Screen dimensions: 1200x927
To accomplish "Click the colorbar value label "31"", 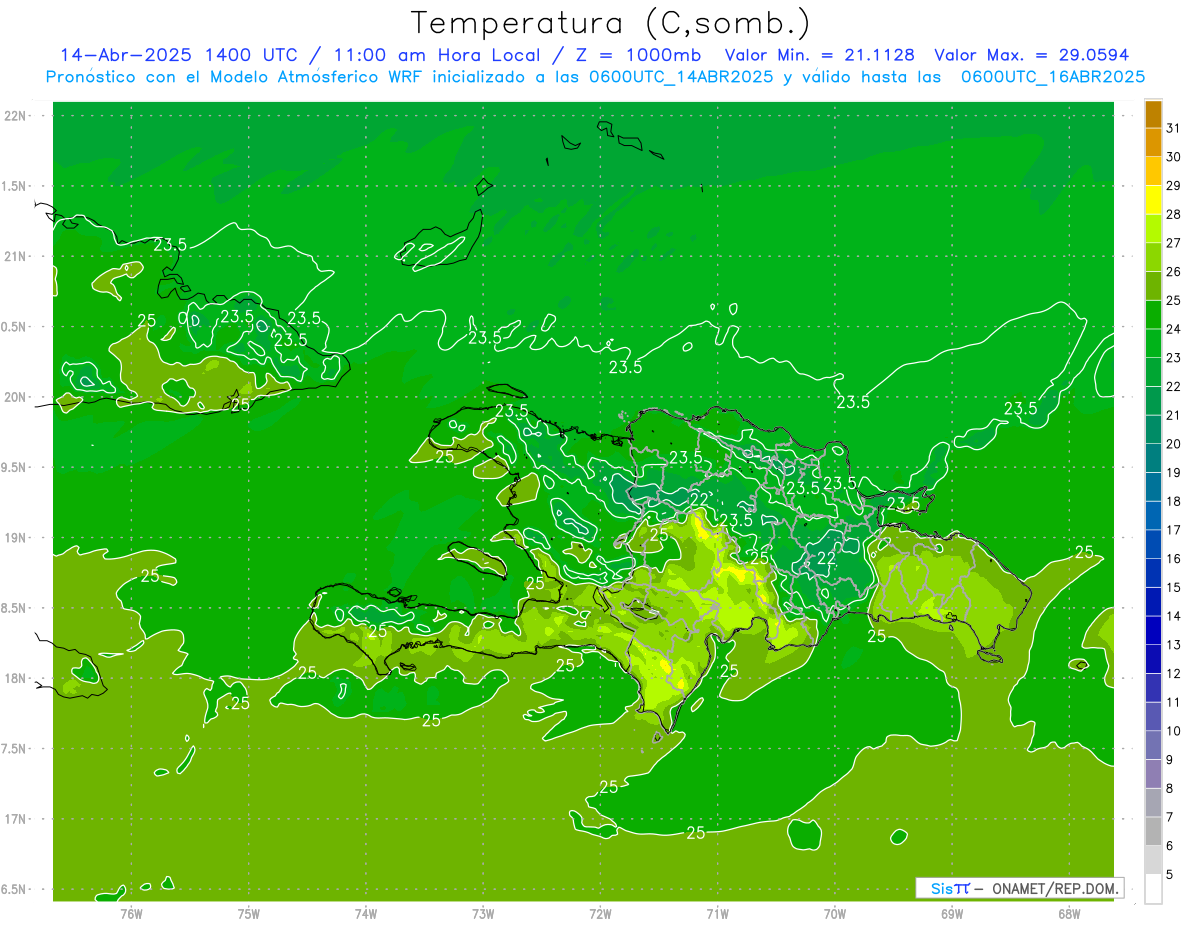I will [x=1174, y=128].
